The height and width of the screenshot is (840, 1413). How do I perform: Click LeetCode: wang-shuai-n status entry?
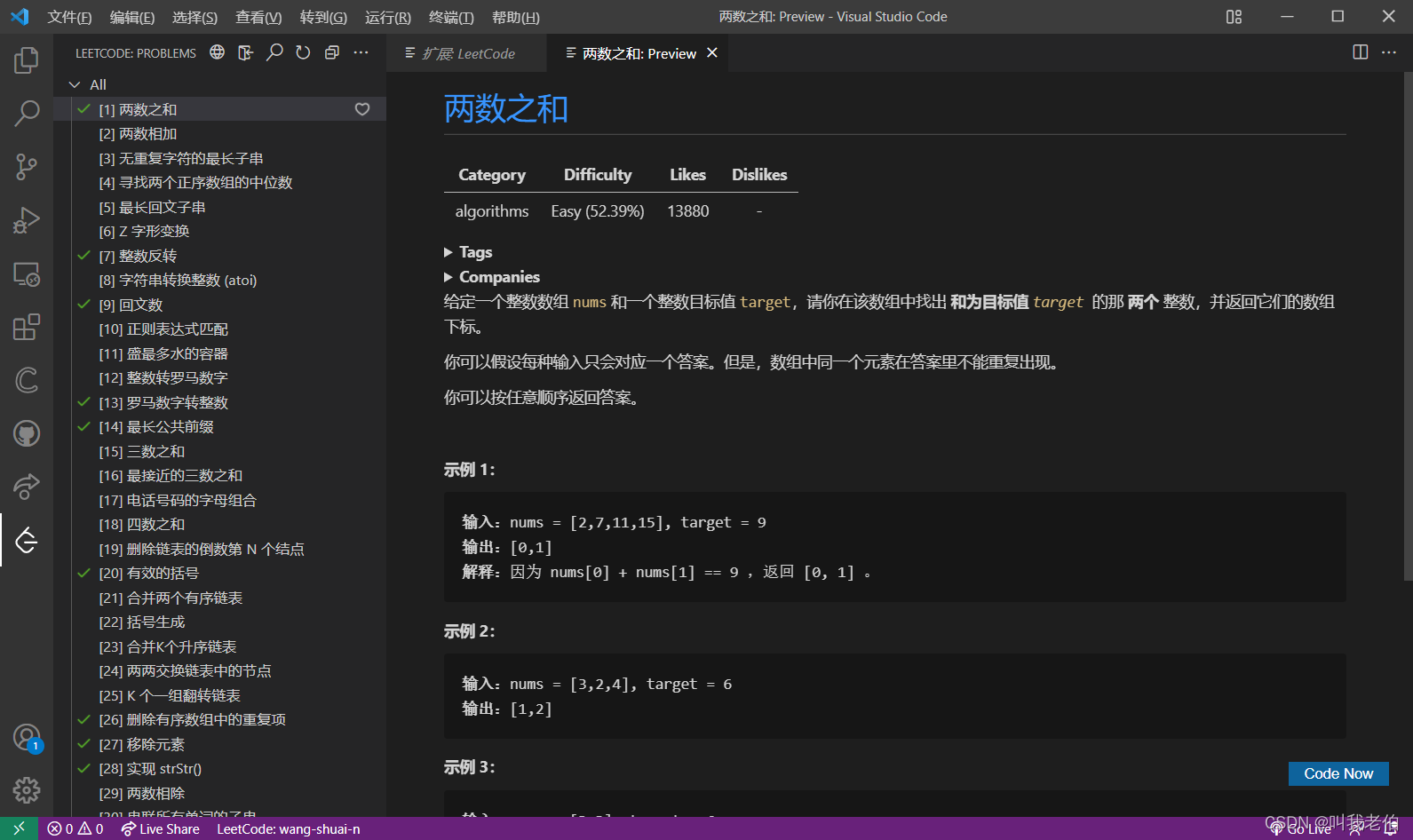[x=289, y=828]
